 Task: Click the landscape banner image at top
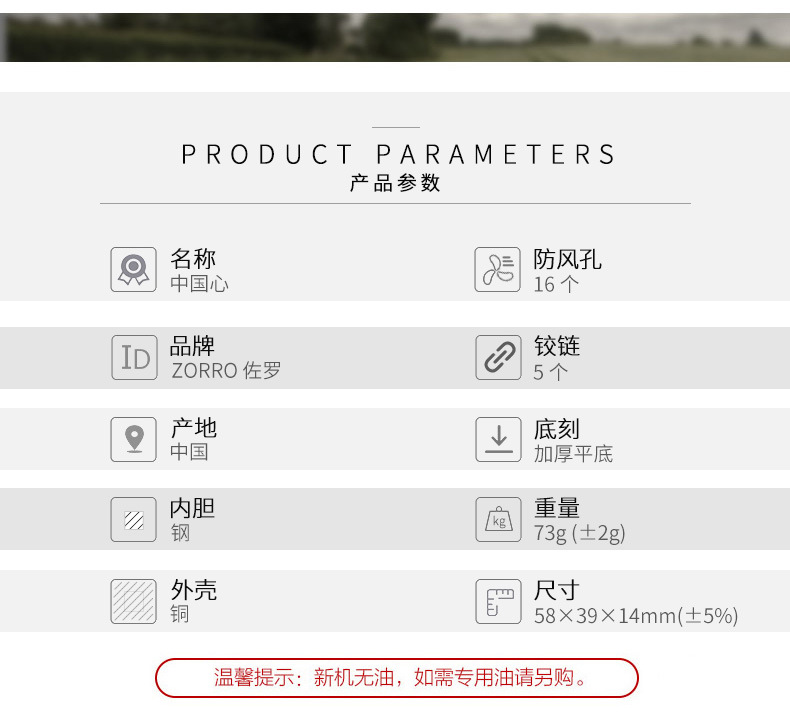(x=395, y=37)
